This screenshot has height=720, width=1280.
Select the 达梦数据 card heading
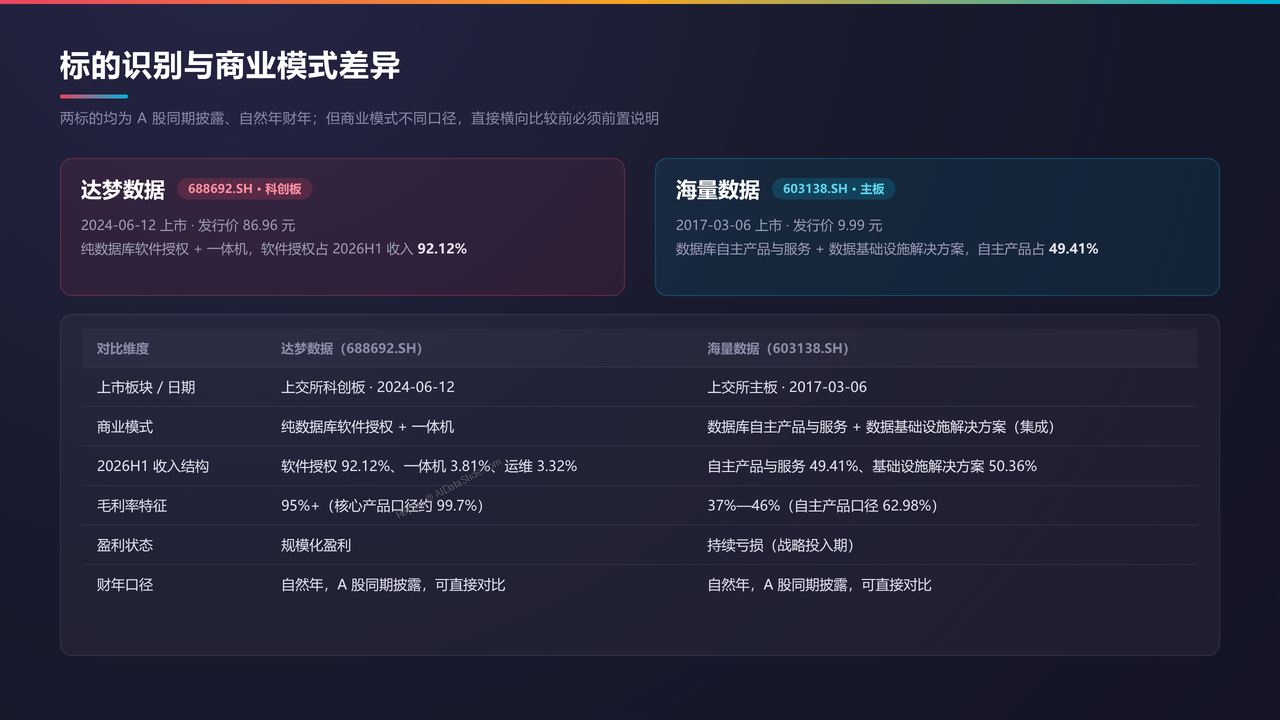pyautogui.click(x=123, y=190)
